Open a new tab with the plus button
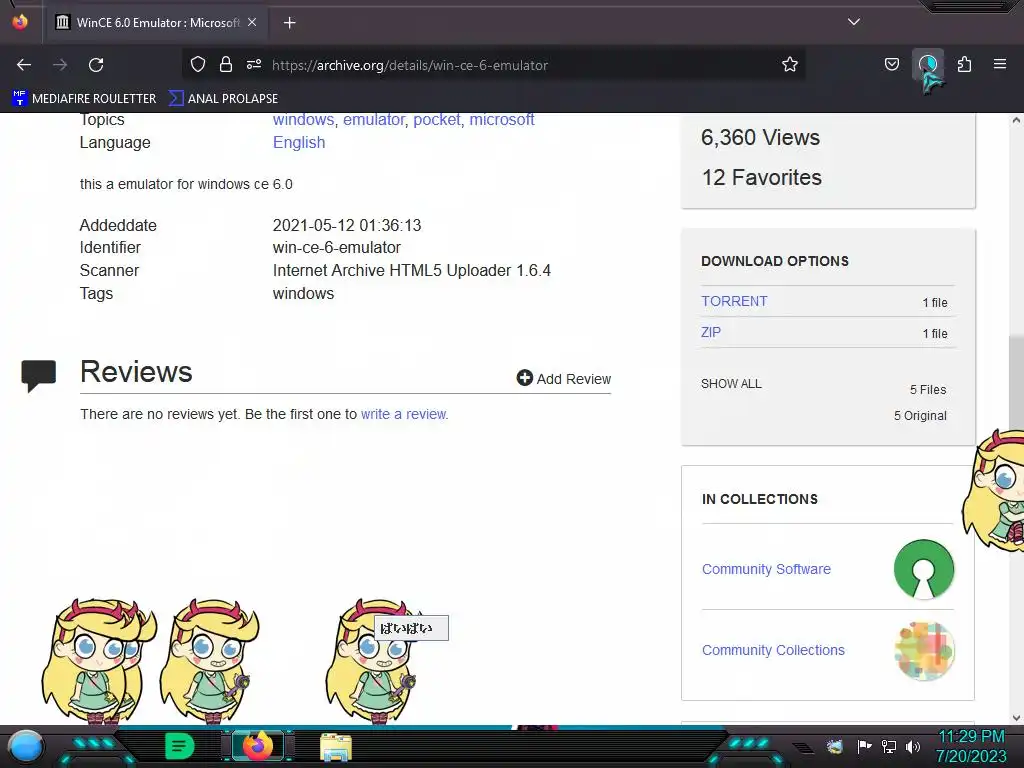 (x=289, y=23)
